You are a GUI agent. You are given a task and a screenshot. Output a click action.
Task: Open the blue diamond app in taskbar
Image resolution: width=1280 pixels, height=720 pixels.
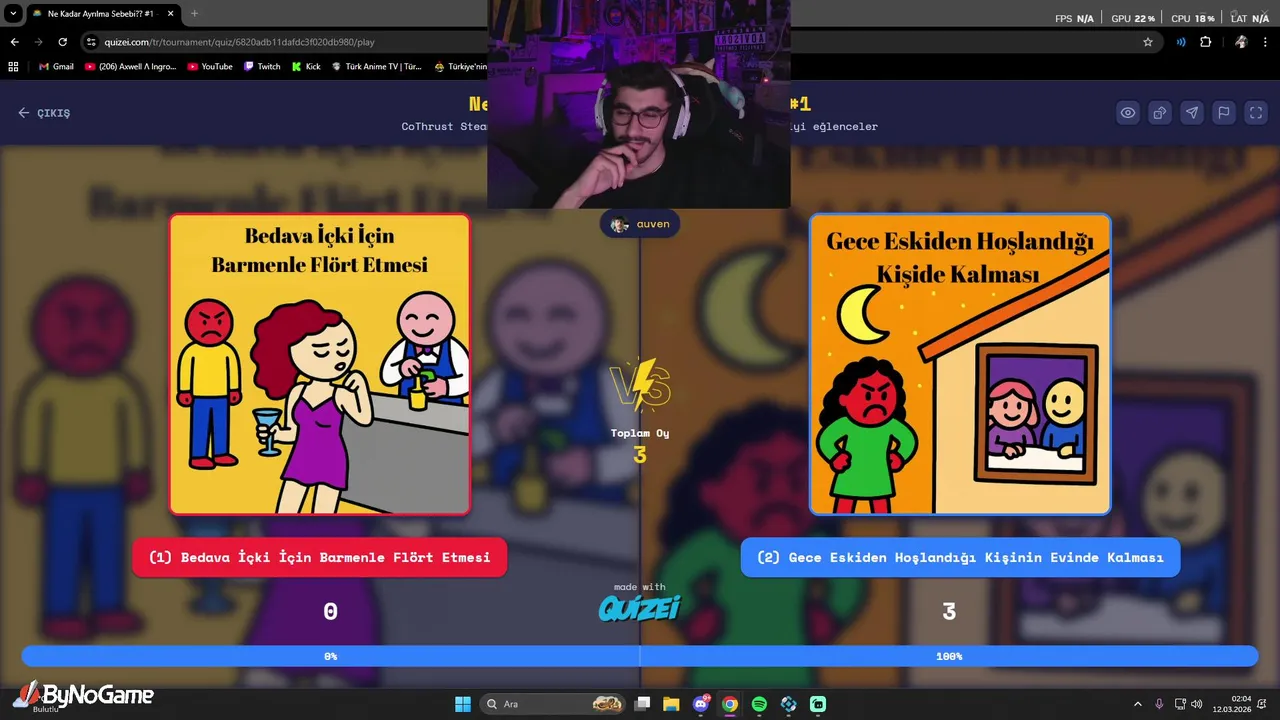tap(789, 704)
